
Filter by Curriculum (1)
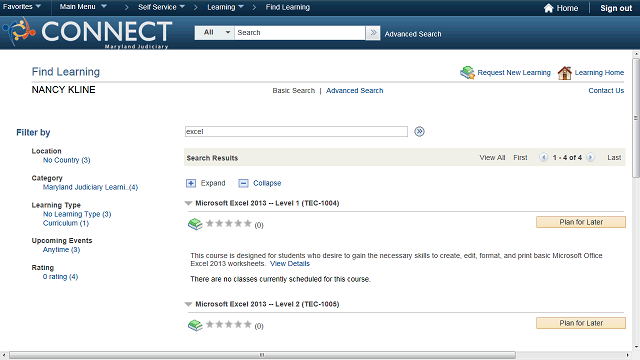click(x=66, y=223)
